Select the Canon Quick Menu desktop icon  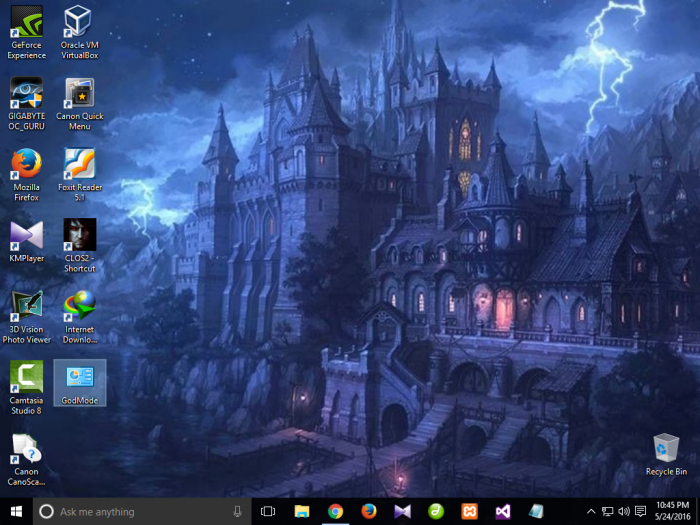click(x=79, y=104)
